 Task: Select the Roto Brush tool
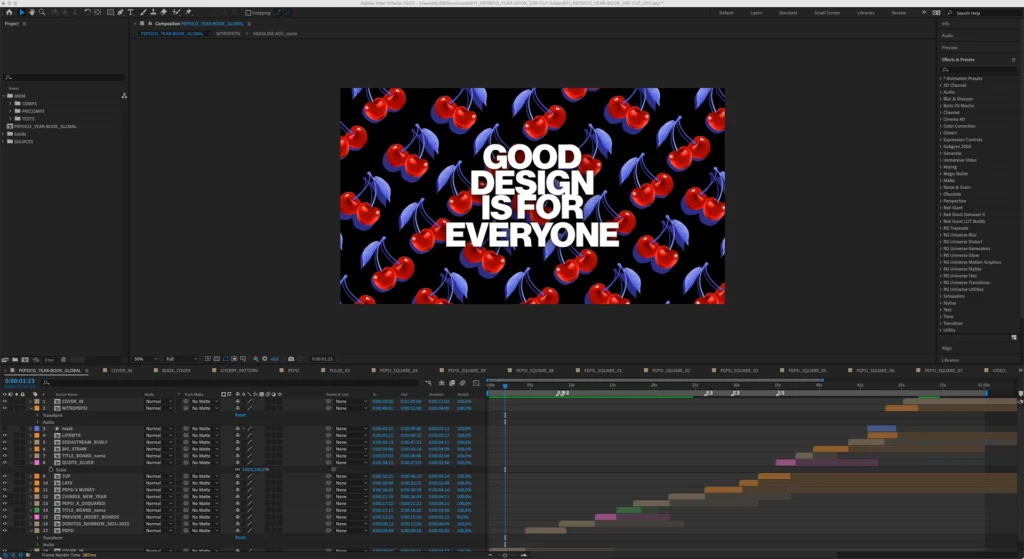pyautogui.click(x=176, y=12)
